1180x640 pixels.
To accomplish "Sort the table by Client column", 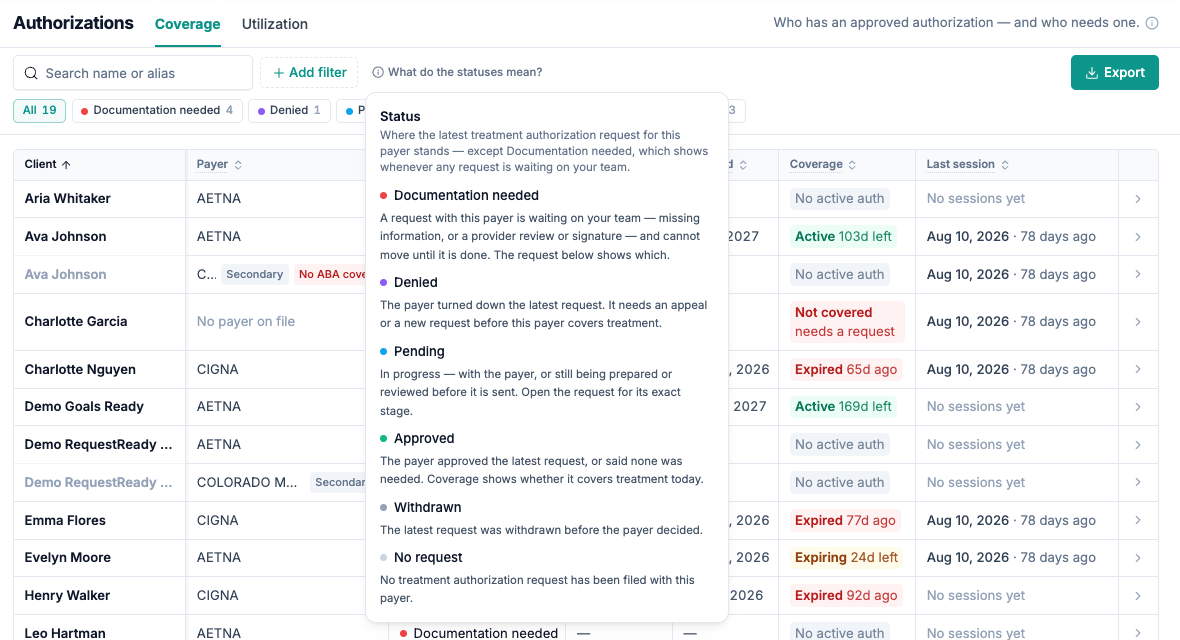I will (47, 164).
